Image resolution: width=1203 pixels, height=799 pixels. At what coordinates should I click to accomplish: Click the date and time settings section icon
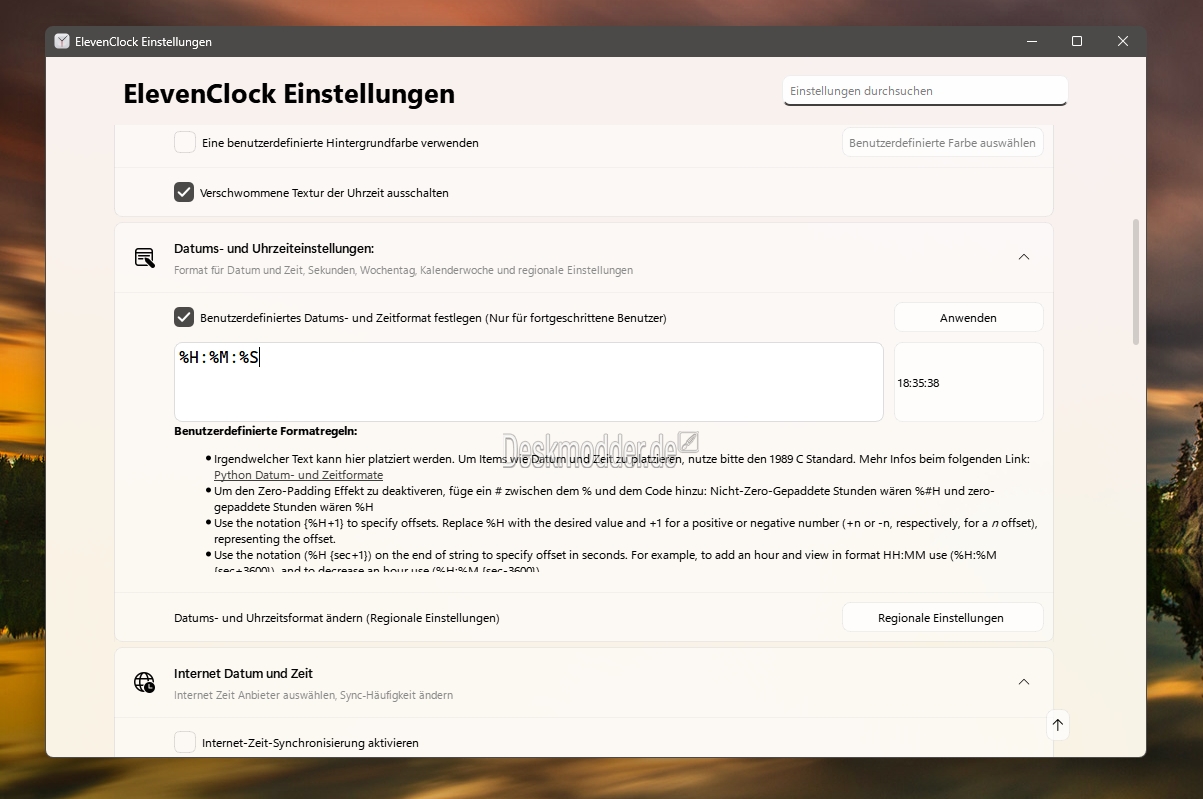click(145, 258)
